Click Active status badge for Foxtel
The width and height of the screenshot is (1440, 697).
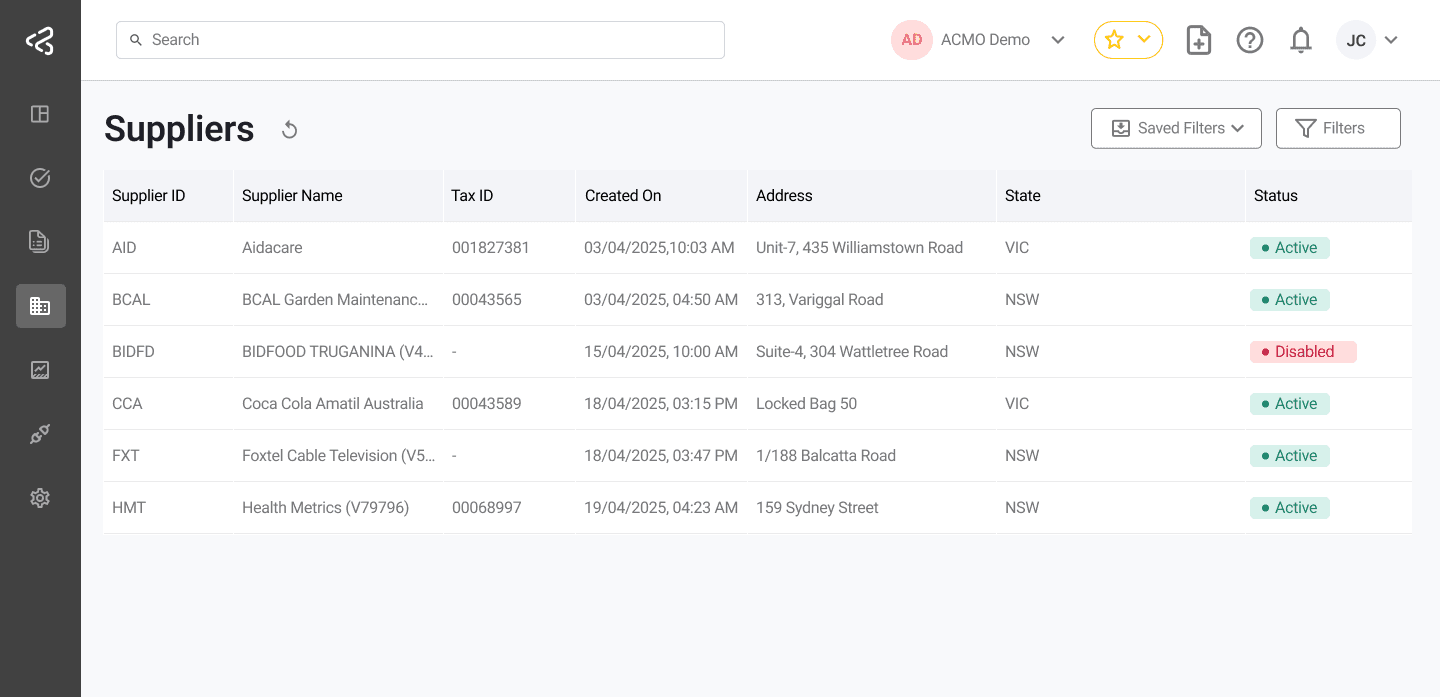pyautogui.click(x=1290, y=456)
